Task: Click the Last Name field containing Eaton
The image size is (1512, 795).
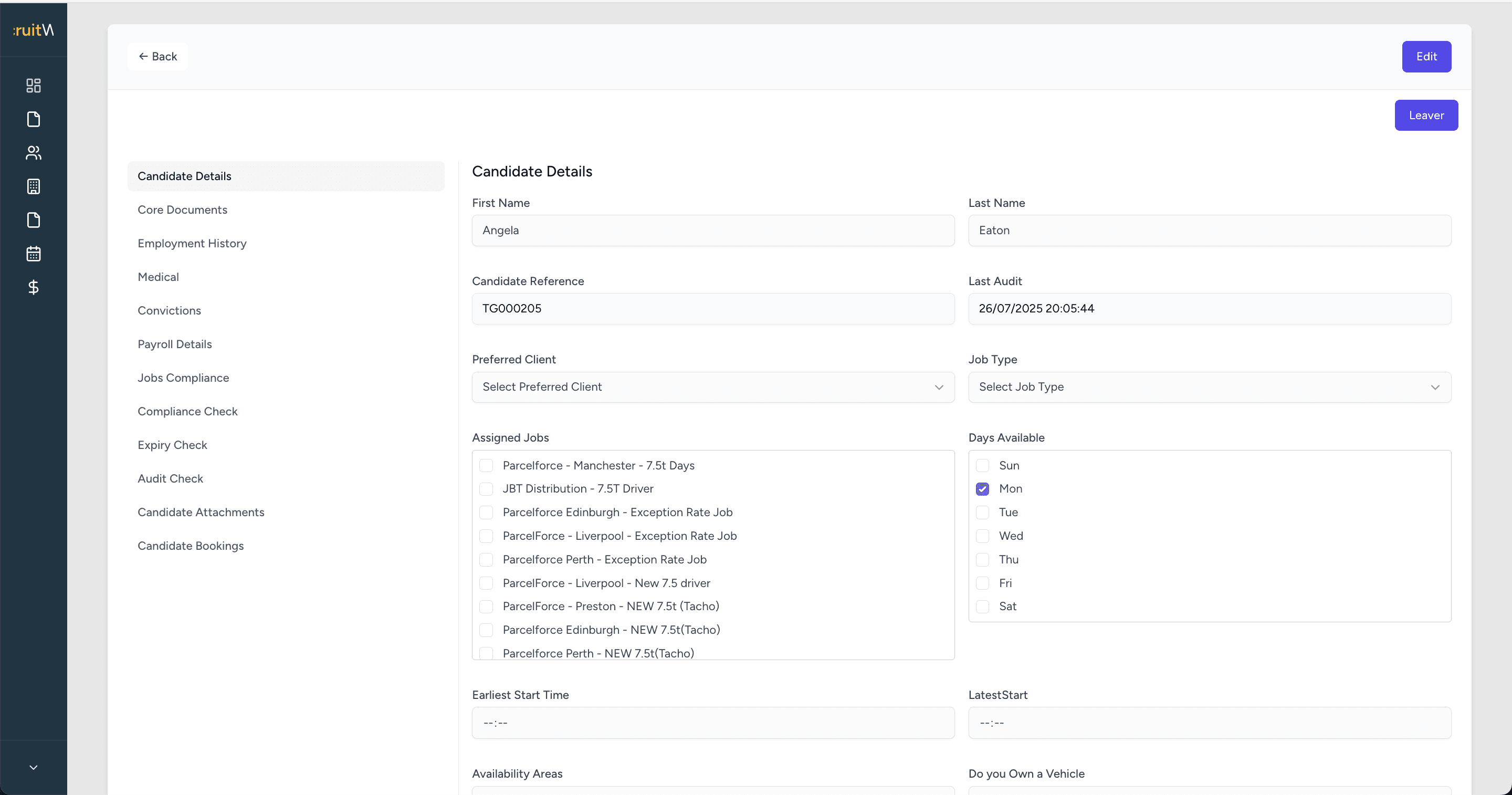Action: 1210,230
